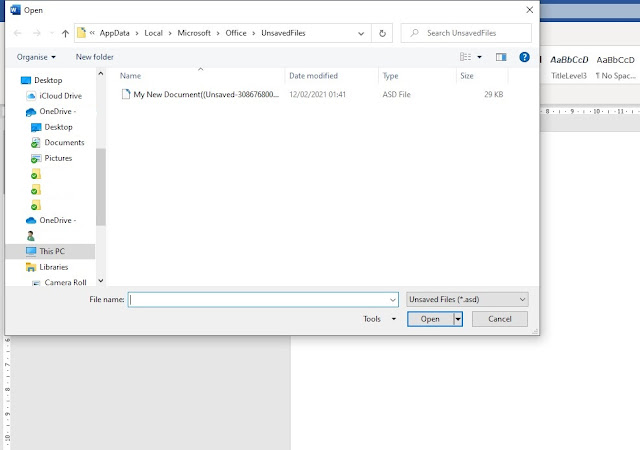640x450 pixels.
Task: Expand the address bar previous locations chevron
Action: (x=361, y=33)
